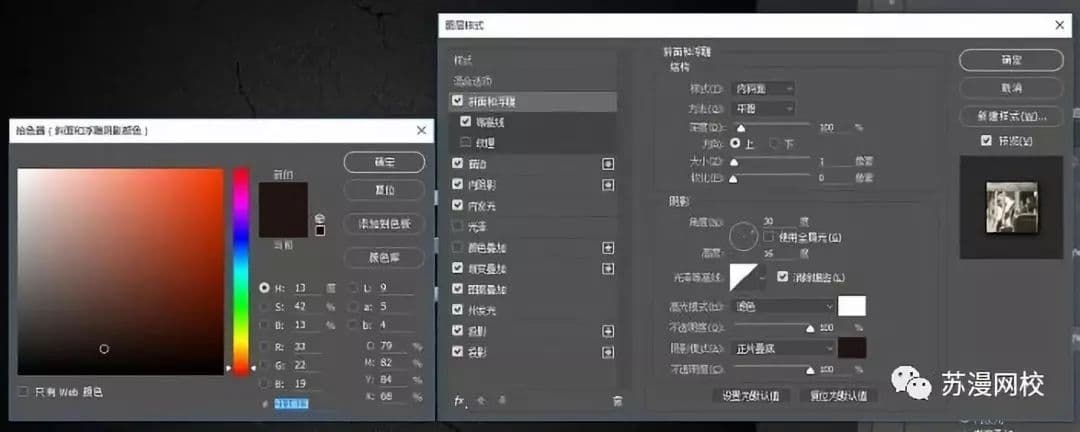Select direction Up (上) radio button

[736, 143]
